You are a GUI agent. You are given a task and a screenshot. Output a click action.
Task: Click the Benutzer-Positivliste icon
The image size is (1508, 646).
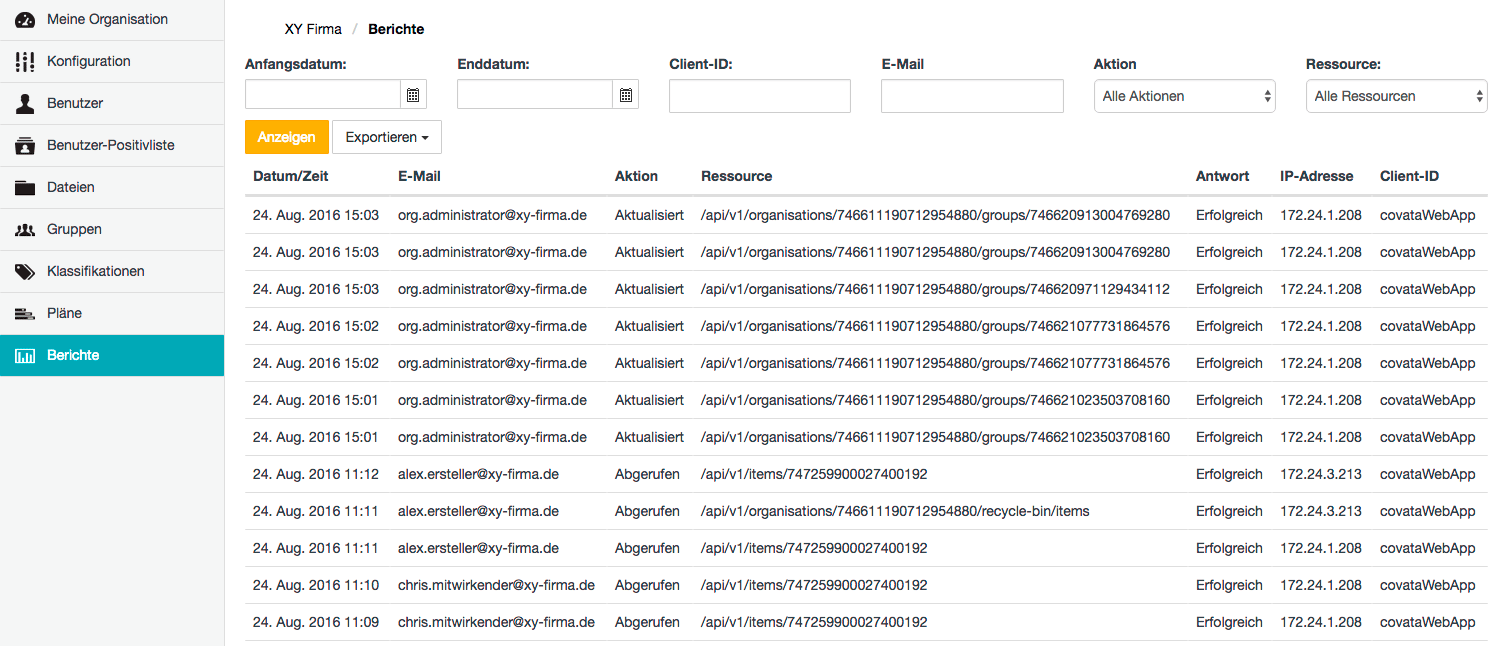point(25,145)
